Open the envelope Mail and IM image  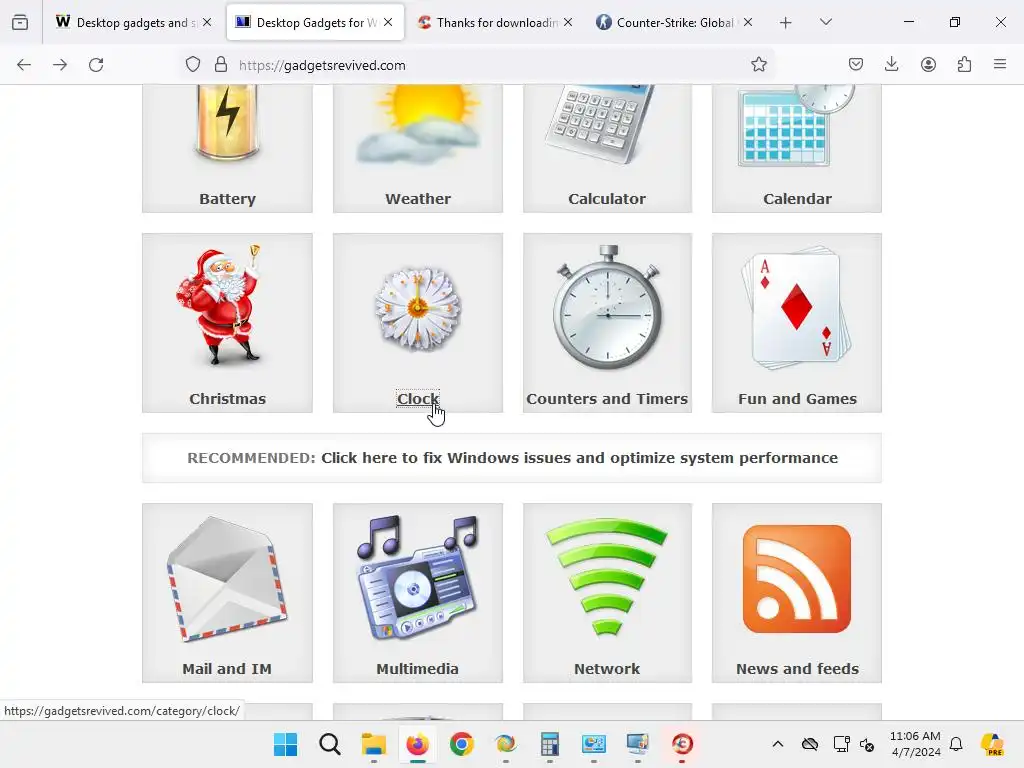click(227, 579)
